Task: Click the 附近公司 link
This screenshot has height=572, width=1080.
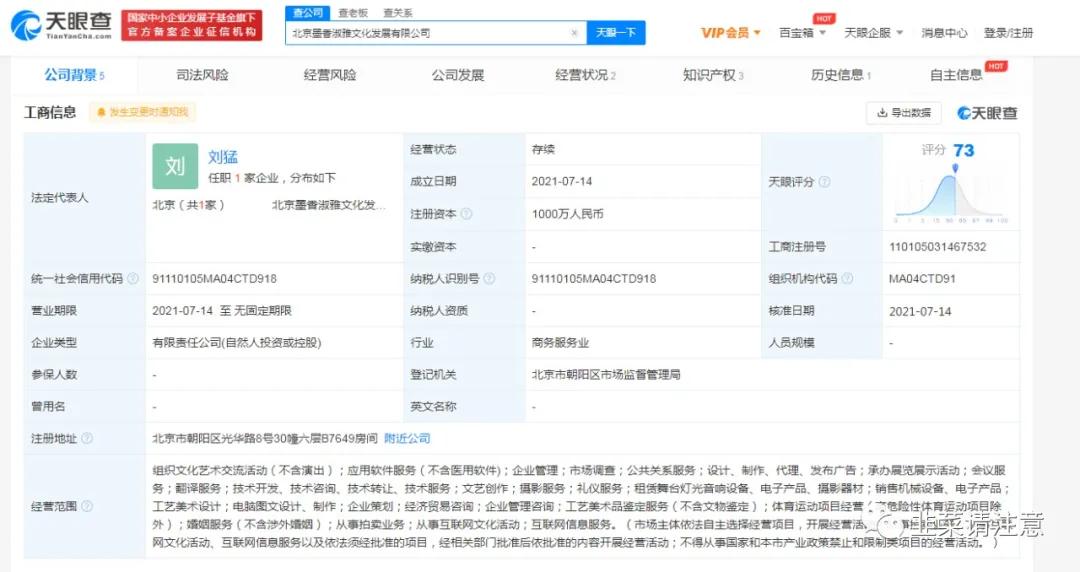Action: (407, 438)
